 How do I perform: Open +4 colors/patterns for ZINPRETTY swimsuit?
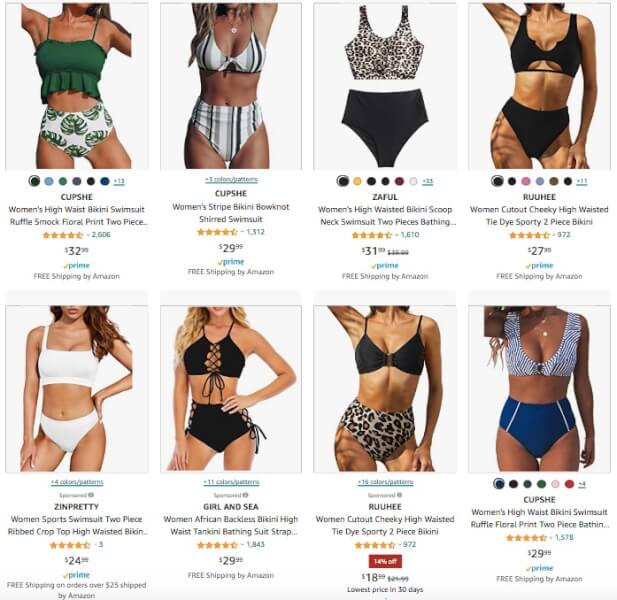tap(77, 482)
